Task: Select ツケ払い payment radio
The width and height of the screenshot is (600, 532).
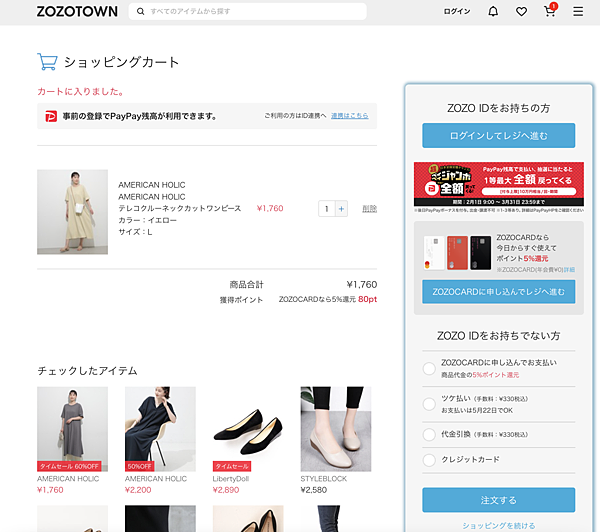Action: click(429, 404)
